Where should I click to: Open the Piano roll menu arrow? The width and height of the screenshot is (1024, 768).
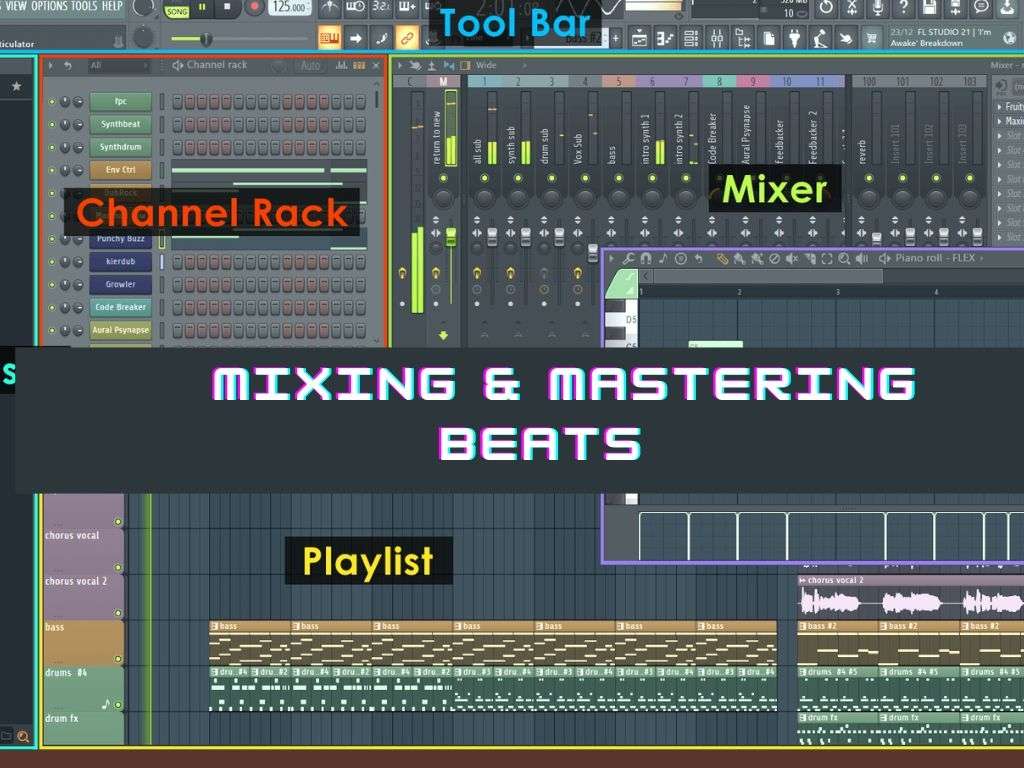tap(612, 259)
